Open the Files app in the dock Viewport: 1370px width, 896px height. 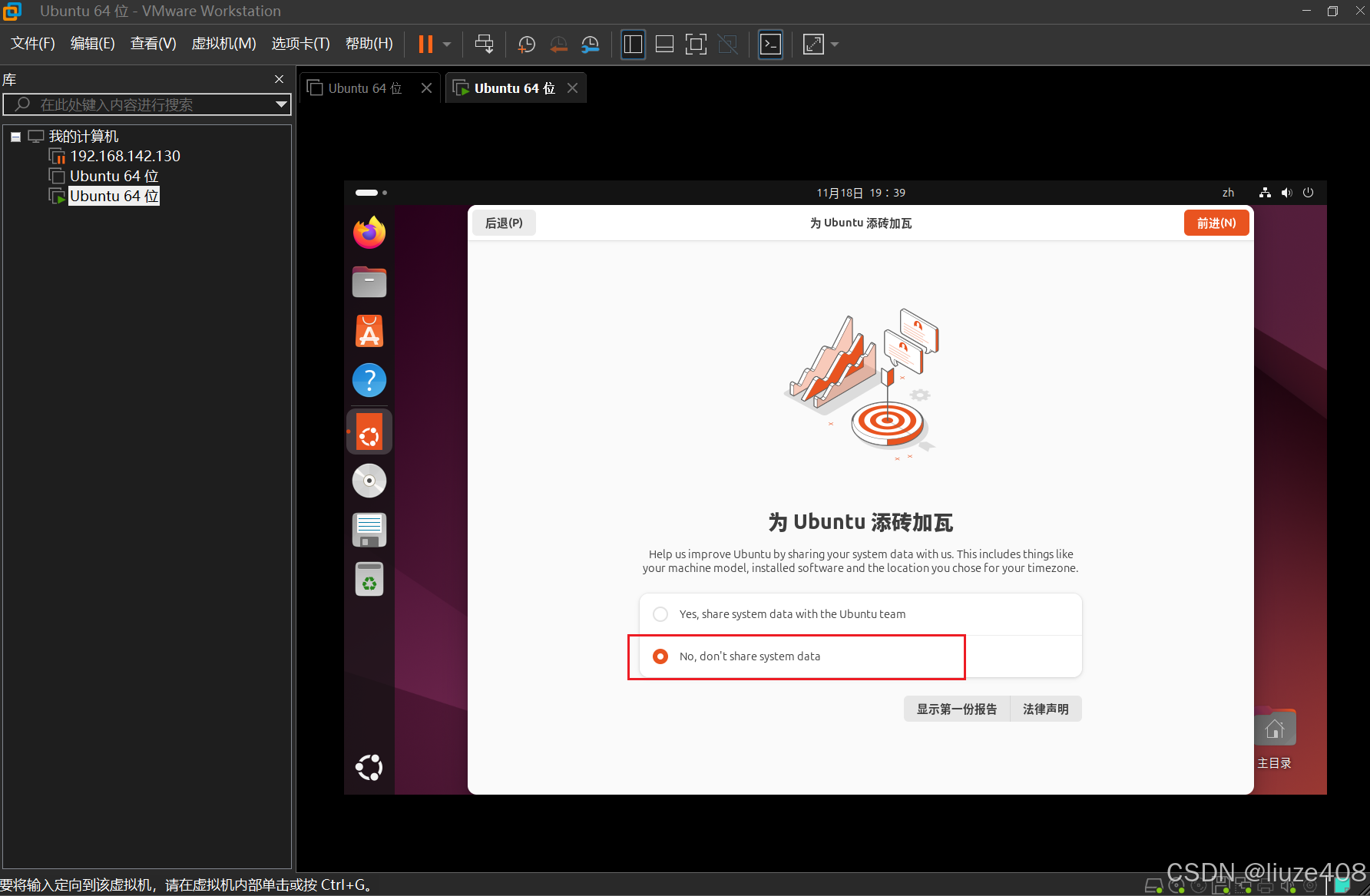tap(369, 282)
